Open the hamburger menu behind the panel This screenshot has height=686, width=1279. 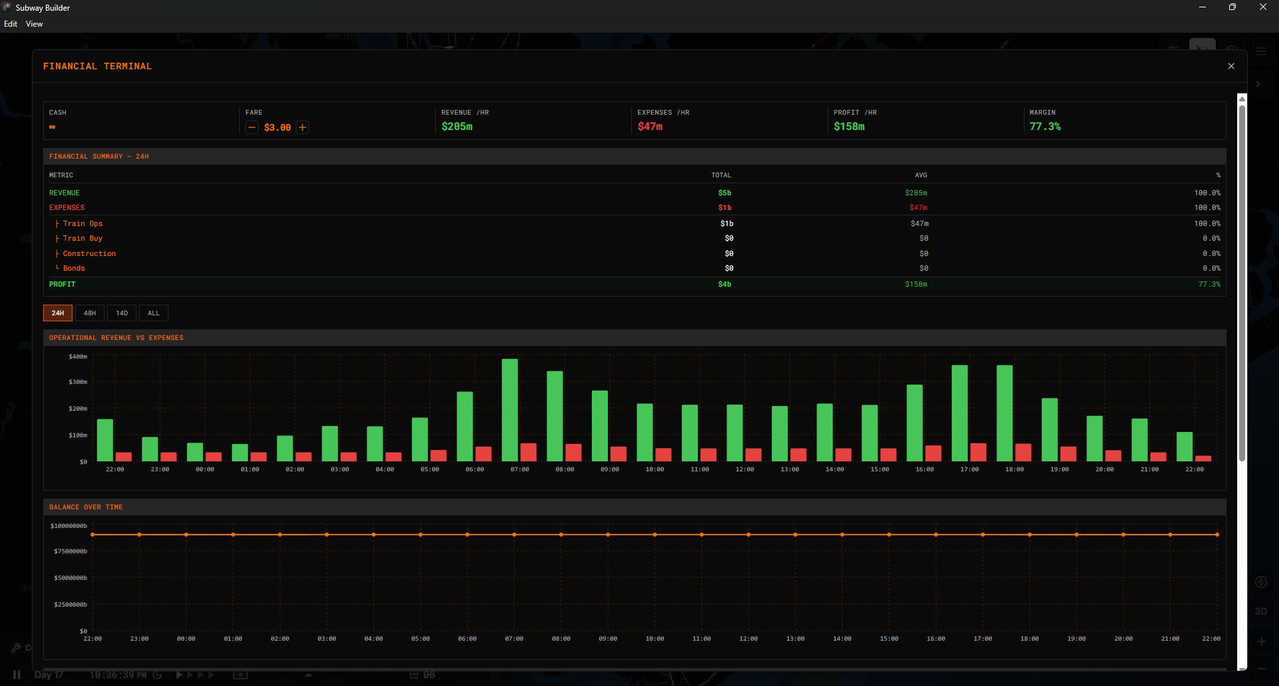(x=1261, y=51)
